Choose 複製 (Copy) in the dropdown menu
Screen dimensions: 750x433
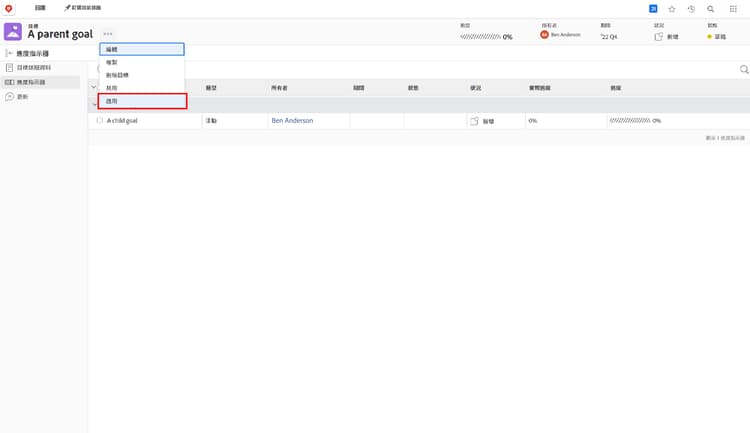point(142,62)
